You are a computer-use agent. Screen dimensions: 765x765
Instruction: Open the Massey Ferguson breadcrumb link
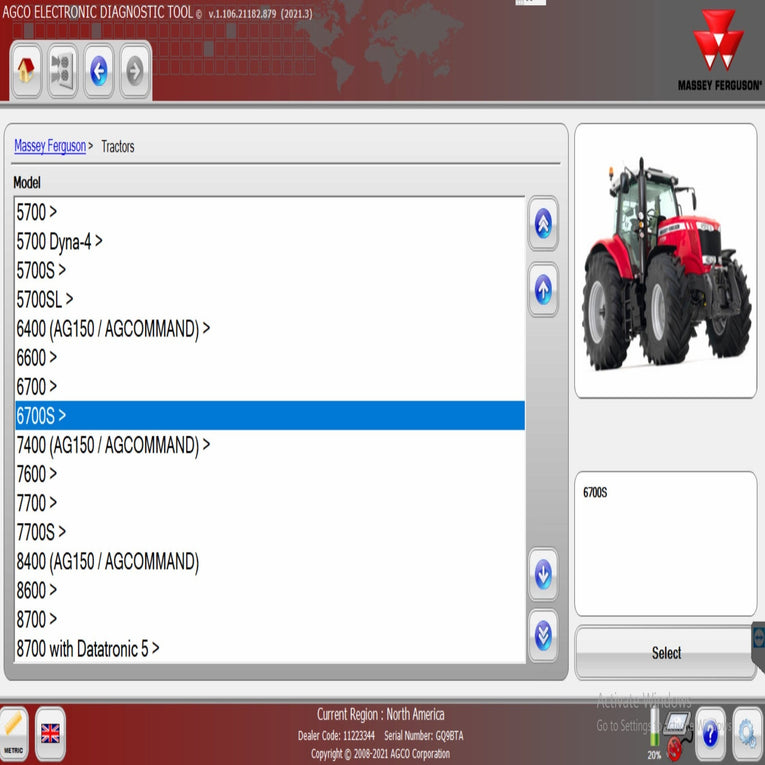pos(50,146)
